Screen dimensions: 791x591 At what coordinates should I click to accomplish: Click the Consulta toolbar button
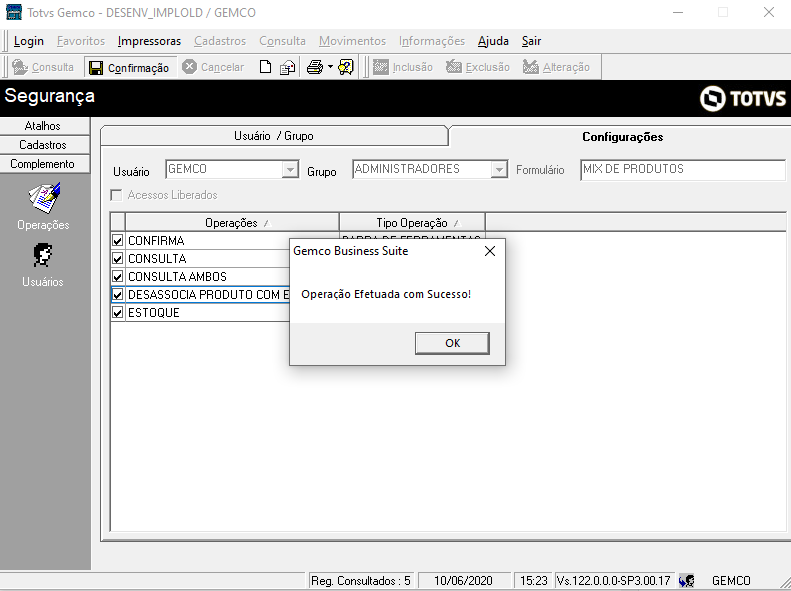(x=43, y=67)
